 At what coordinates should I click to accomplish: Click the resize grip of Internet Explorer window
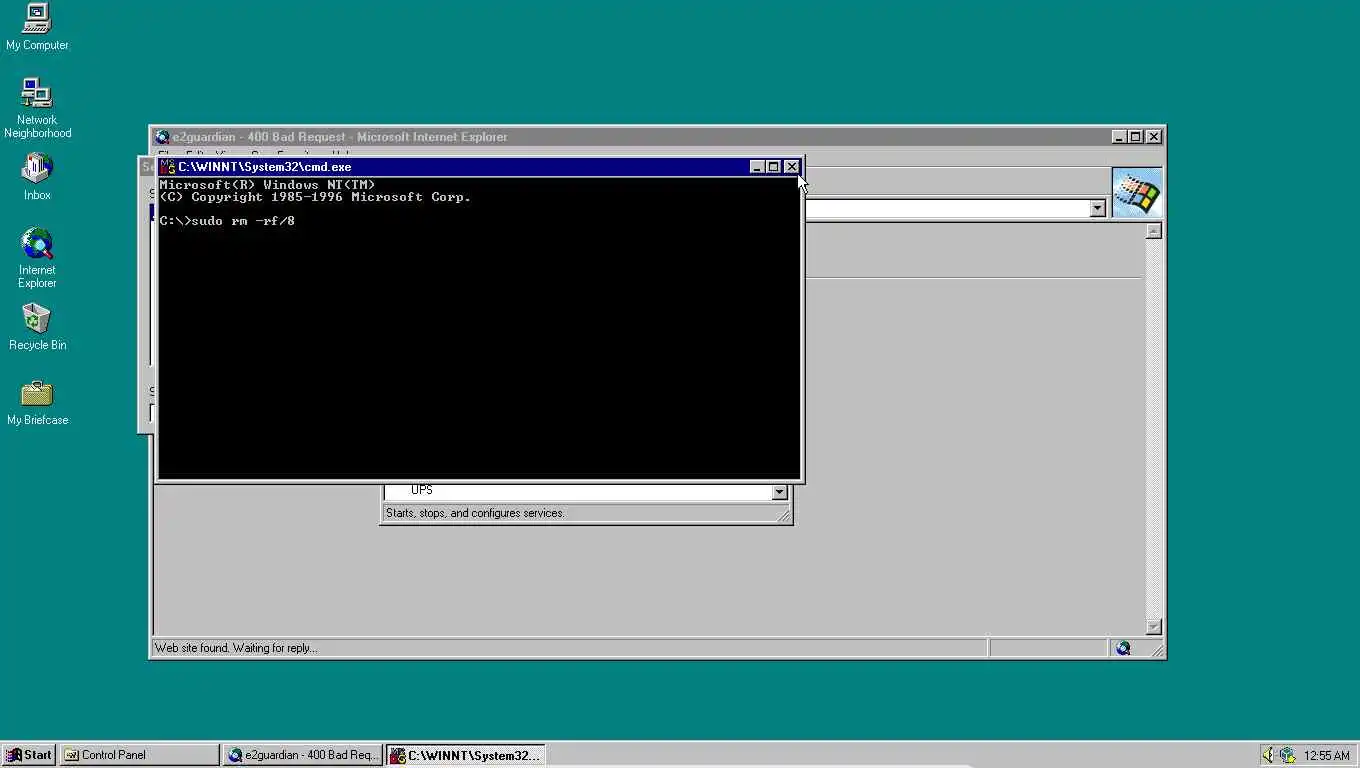pos(1157,650)
